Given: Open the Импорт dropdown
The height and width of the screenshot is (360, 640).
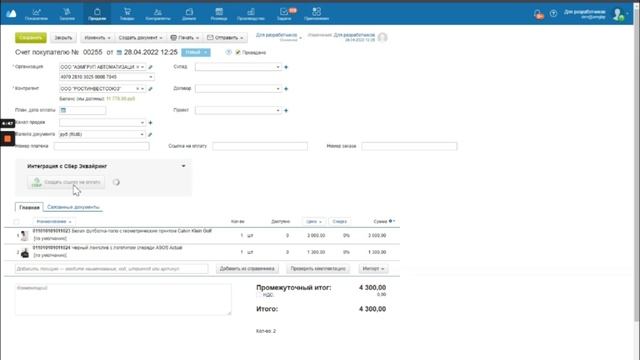Looking at the screenshot, I should pyautogui.click(x=373, y=269).
